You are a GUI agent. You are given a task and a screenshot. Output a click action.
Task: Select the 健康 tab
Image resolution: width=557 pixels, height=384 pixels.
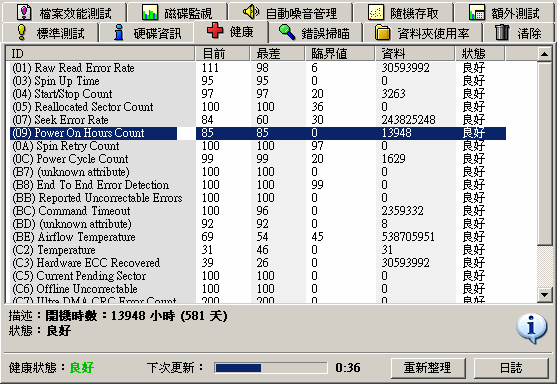pos(231,32)
